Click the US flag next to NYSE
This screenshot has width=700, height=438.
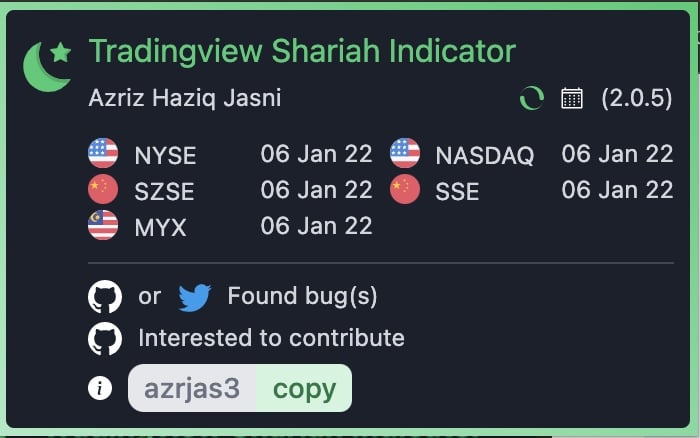pos(103,153)
